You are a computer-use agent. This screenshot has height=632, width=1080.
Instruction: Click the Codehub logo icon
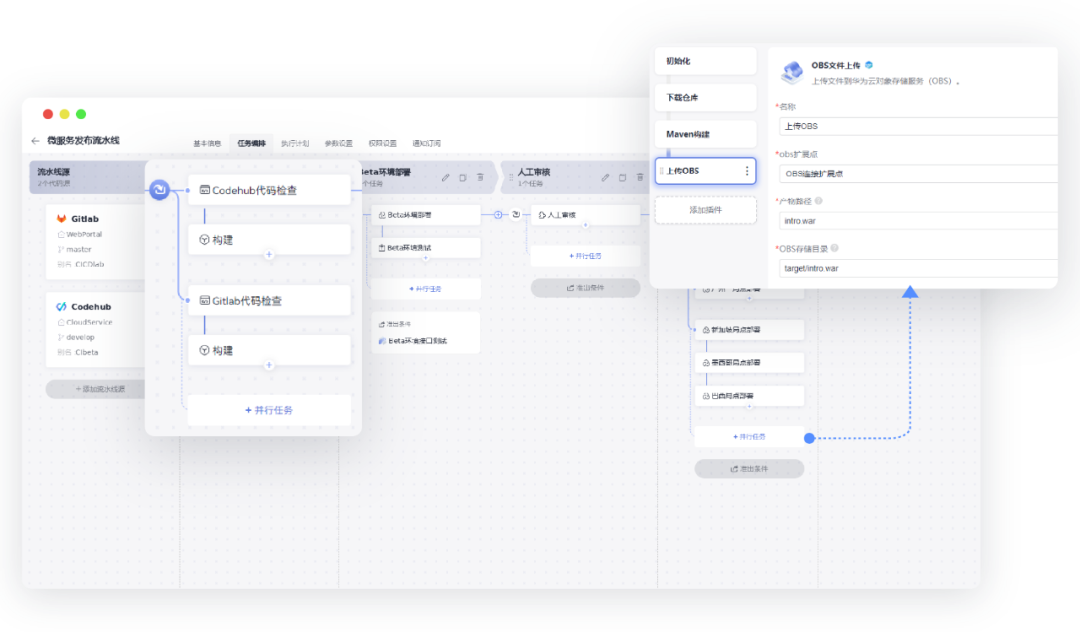pos(61,306)
